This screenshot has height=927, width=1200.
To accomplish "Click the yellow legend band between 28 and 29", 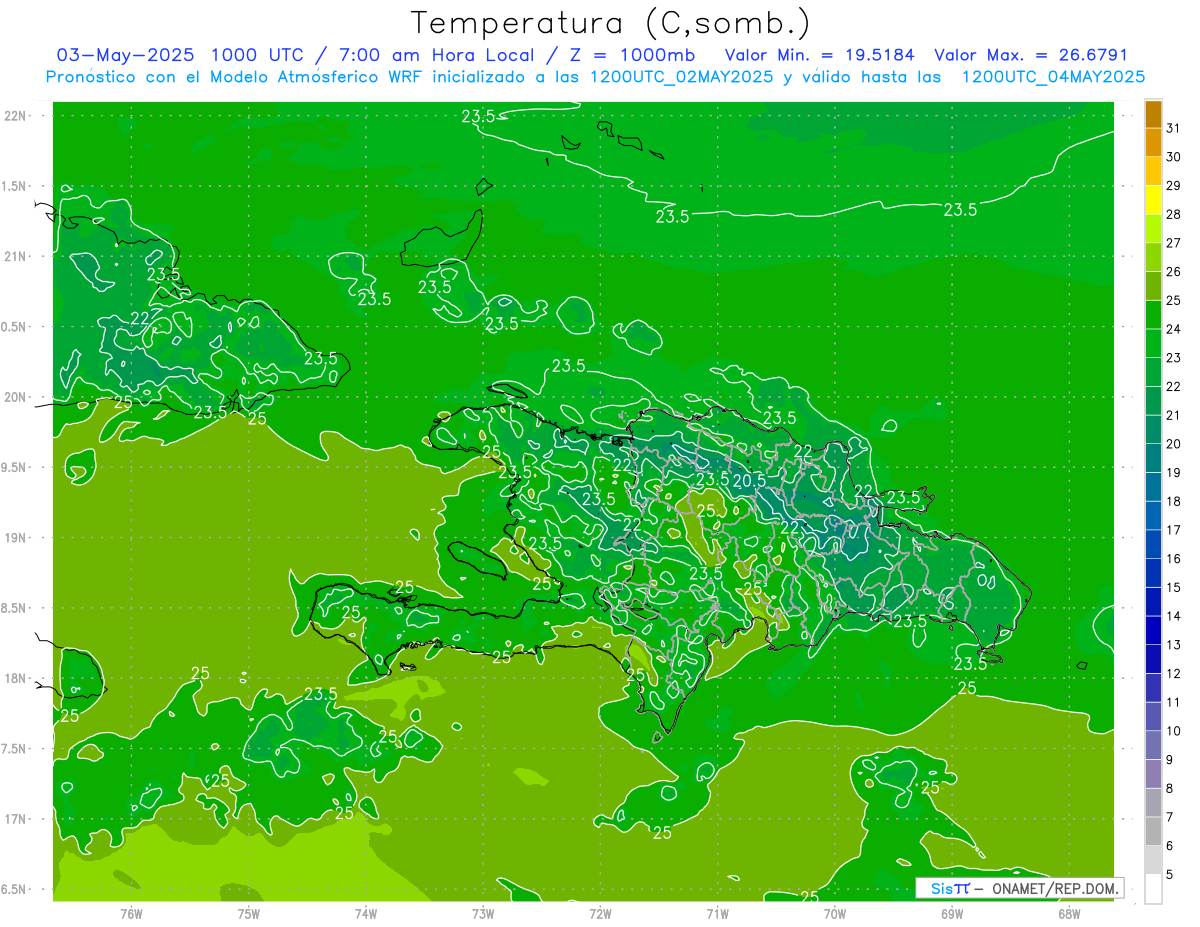I will (1153, 200).
